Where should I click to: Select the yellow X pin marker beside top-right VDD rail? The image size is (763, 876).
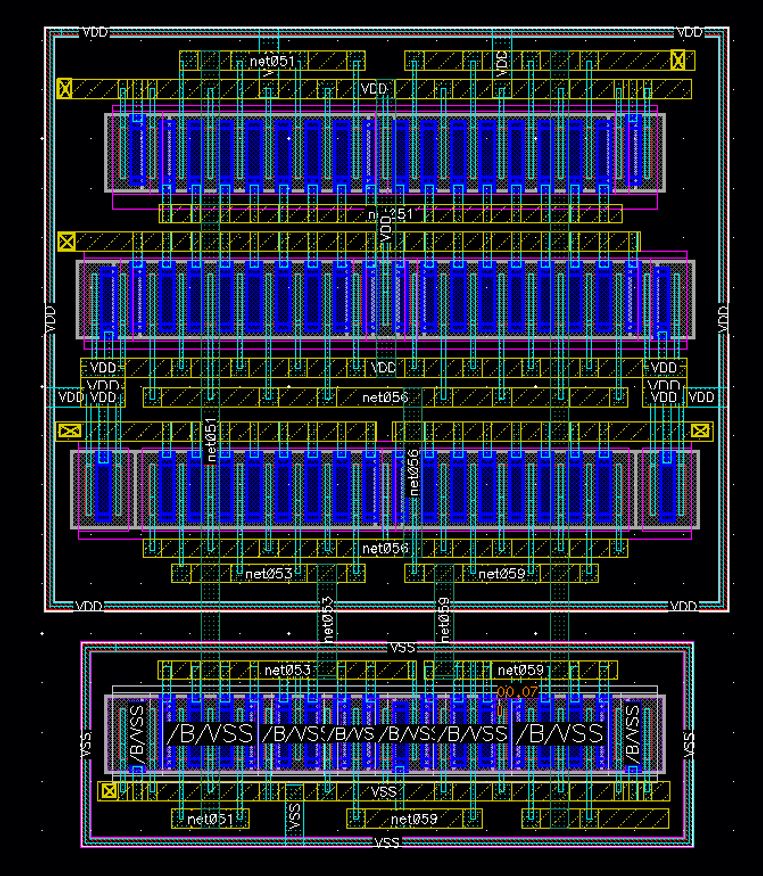(678, 60)
